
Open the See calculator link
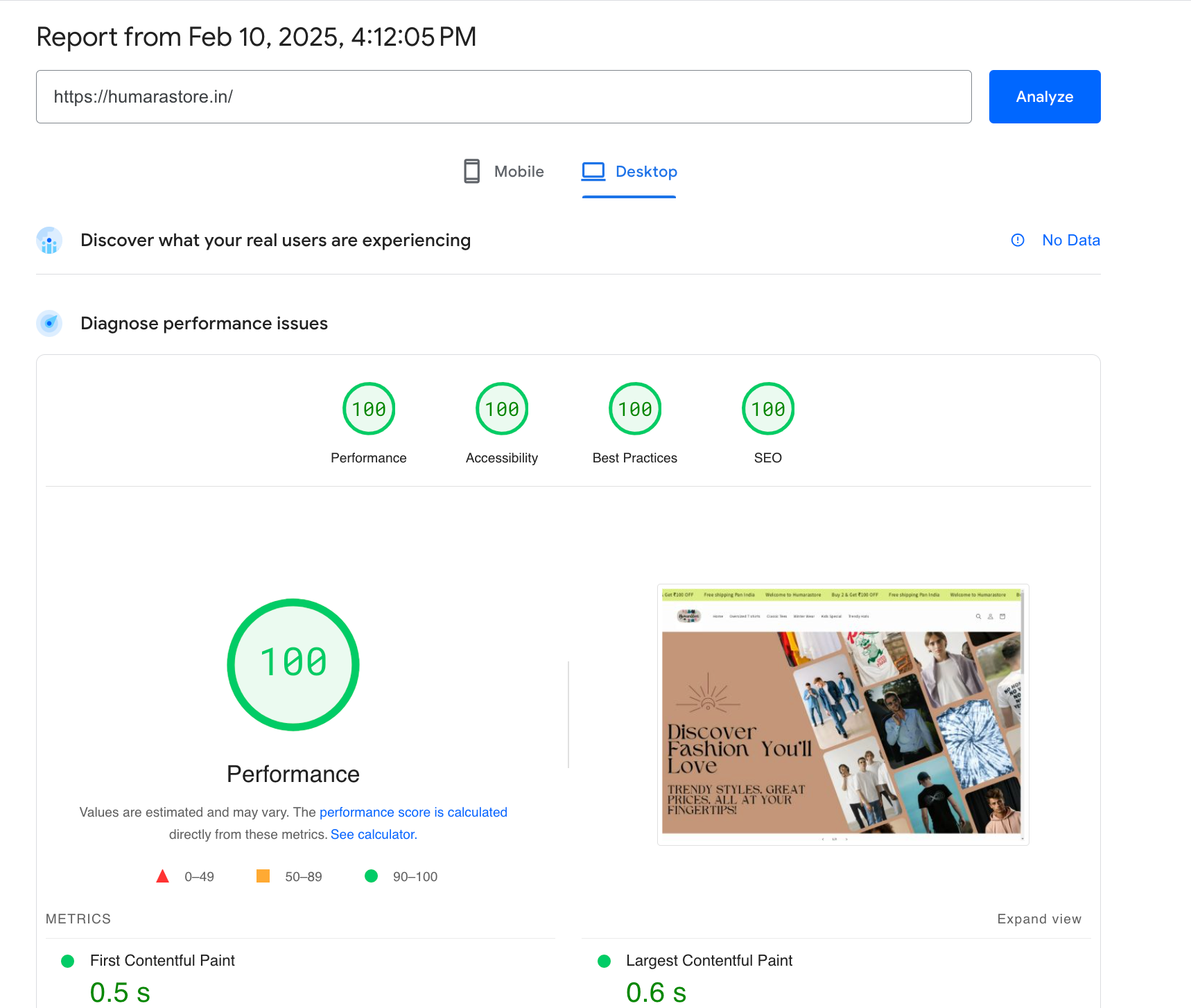coord(372,835)
